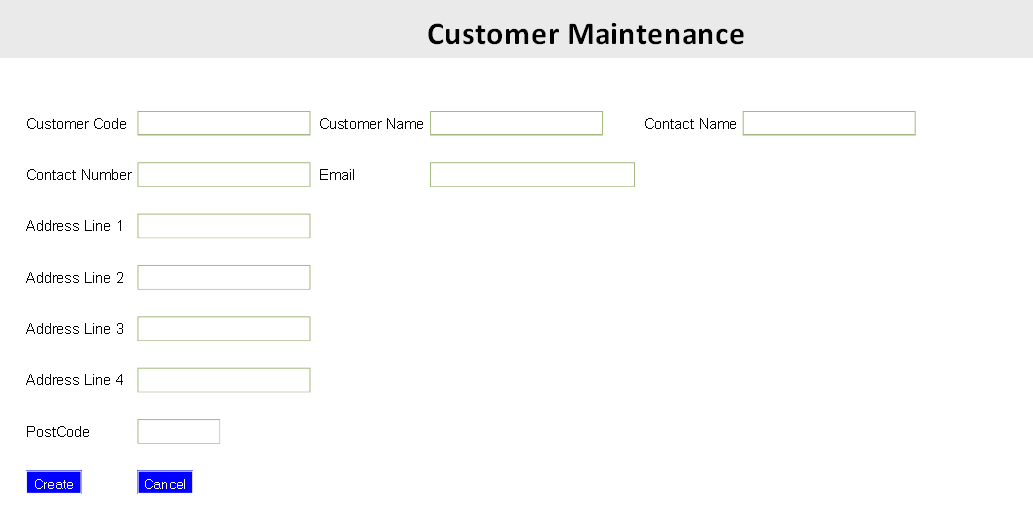
Task: Click the PostCode label
Action: [58, 432]
